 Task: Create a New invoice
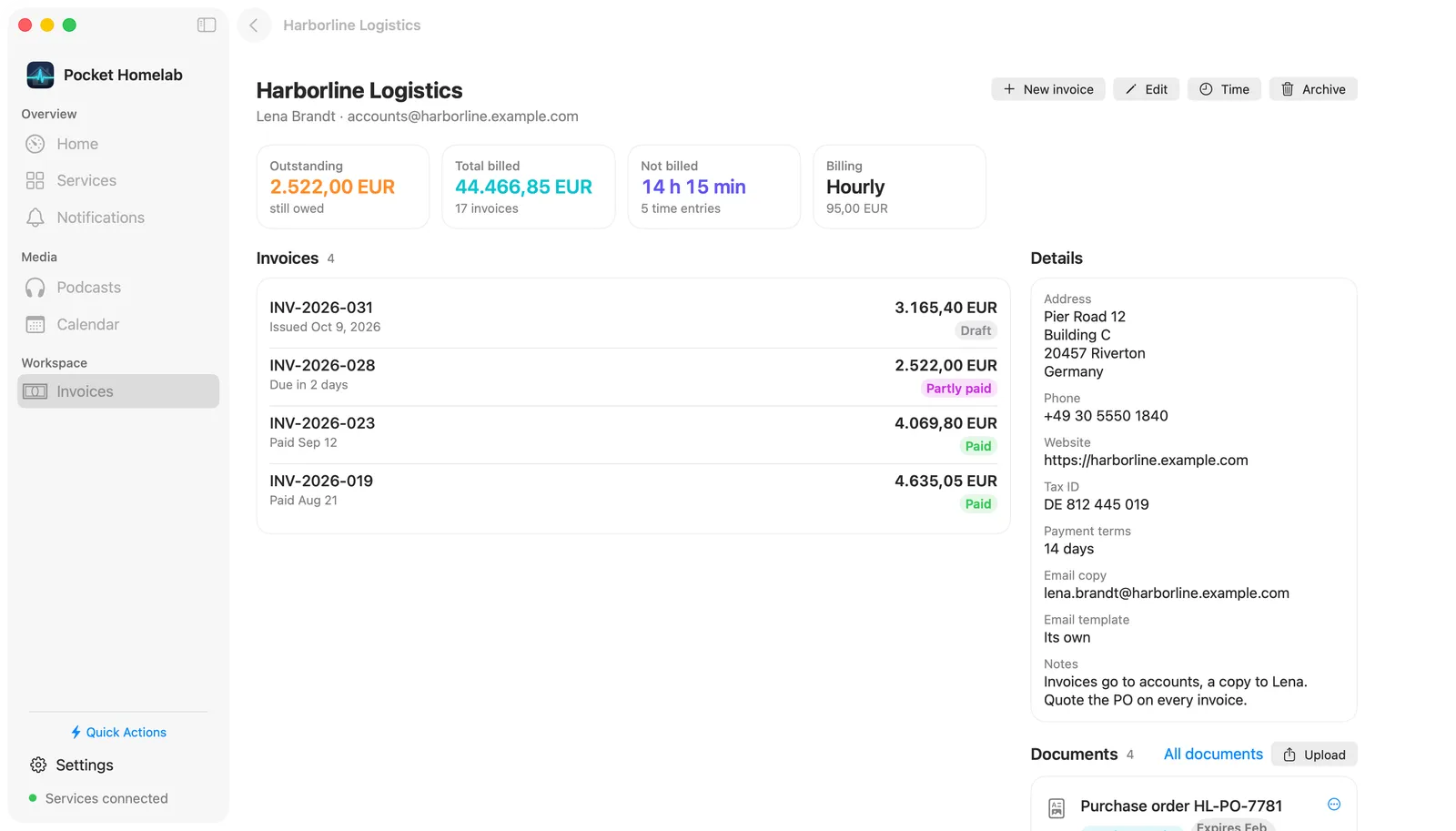tap(1048, 89)
